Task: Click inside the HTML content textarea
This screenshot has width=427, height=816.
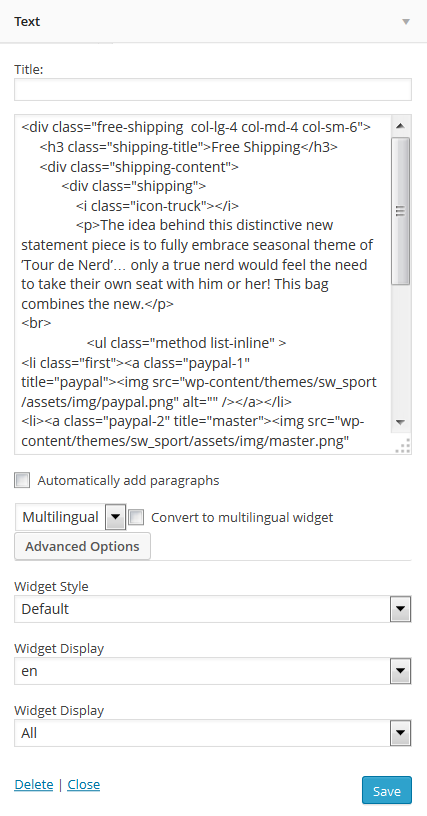Action: pyautogui.click(x=203, y=284)
